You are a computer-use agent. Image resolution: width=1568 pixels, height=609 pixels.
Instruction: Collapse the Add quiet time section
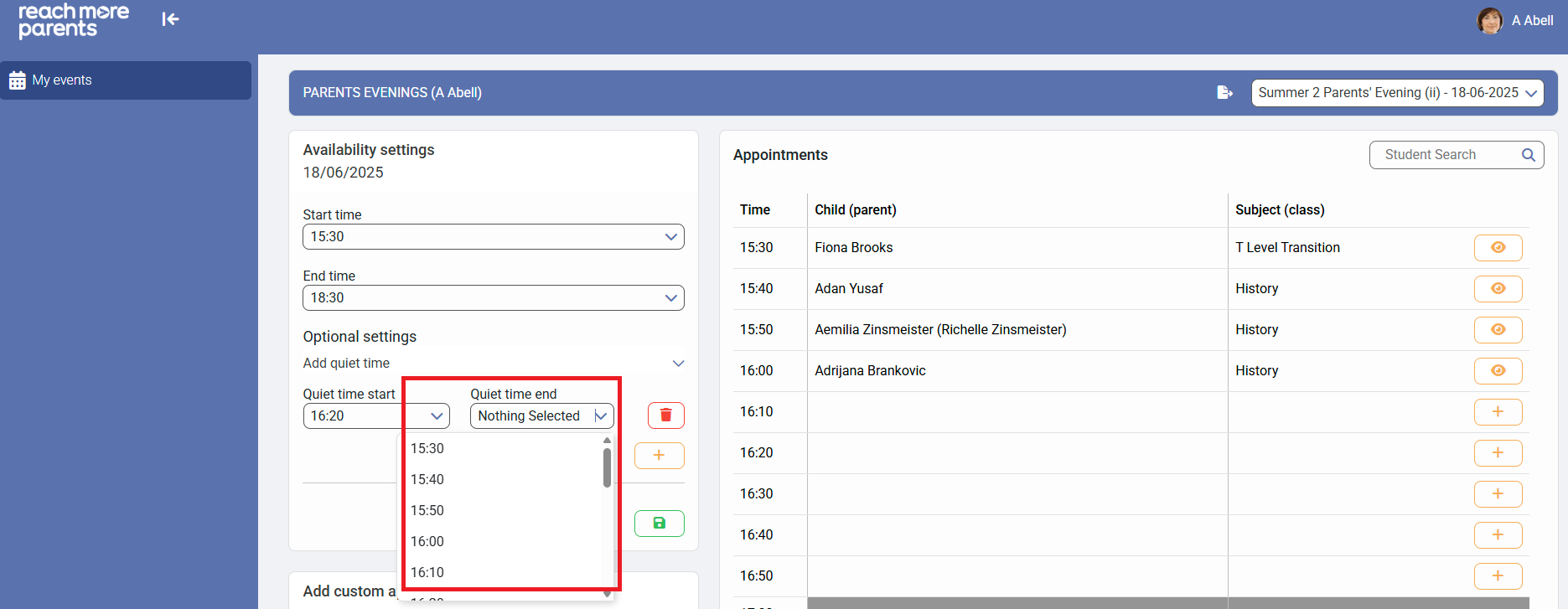pyautogui.click(x=678, y=364)
